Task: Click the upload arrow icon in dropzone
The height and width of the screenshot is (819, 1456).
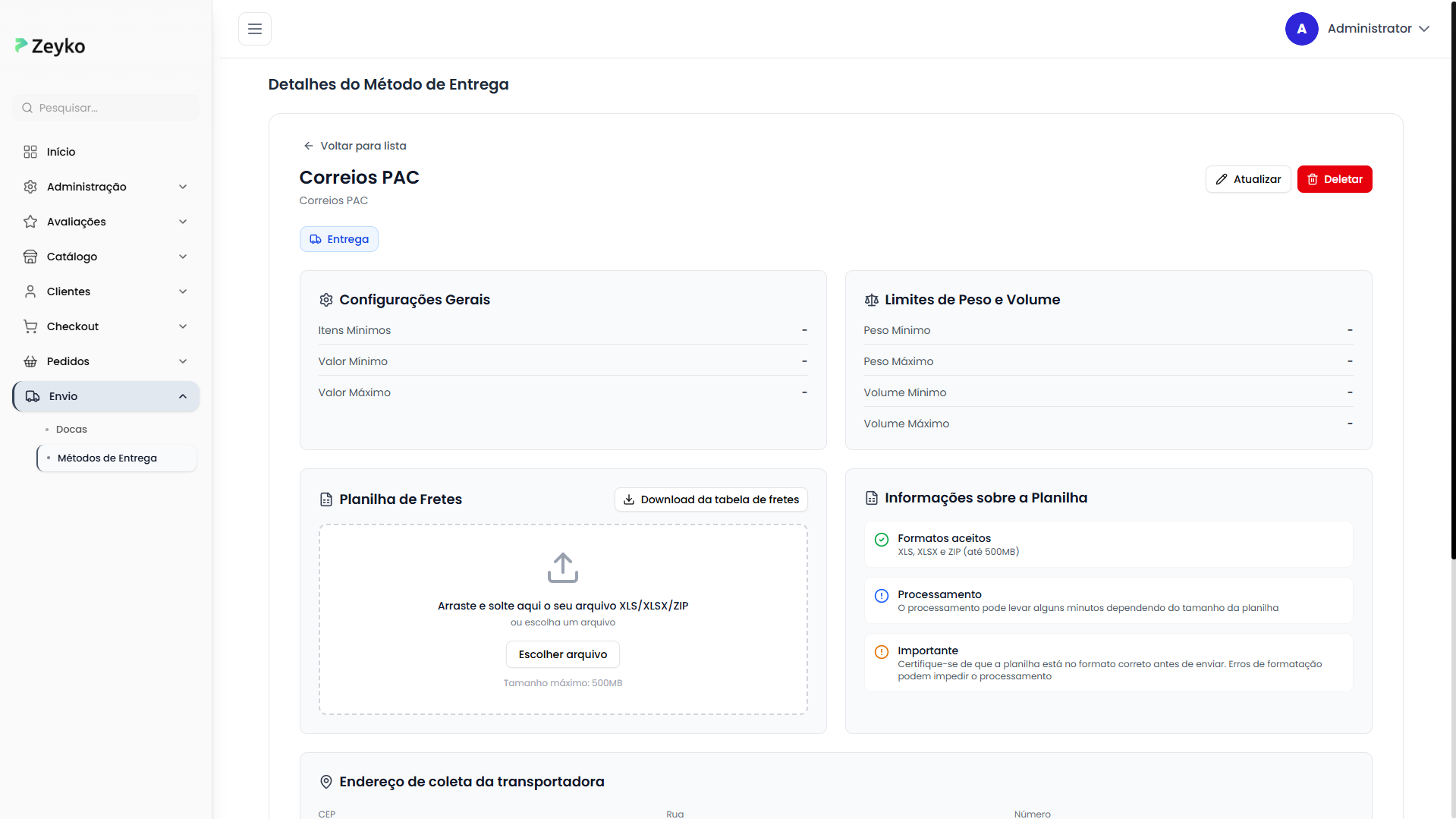Action: point(562,568)
